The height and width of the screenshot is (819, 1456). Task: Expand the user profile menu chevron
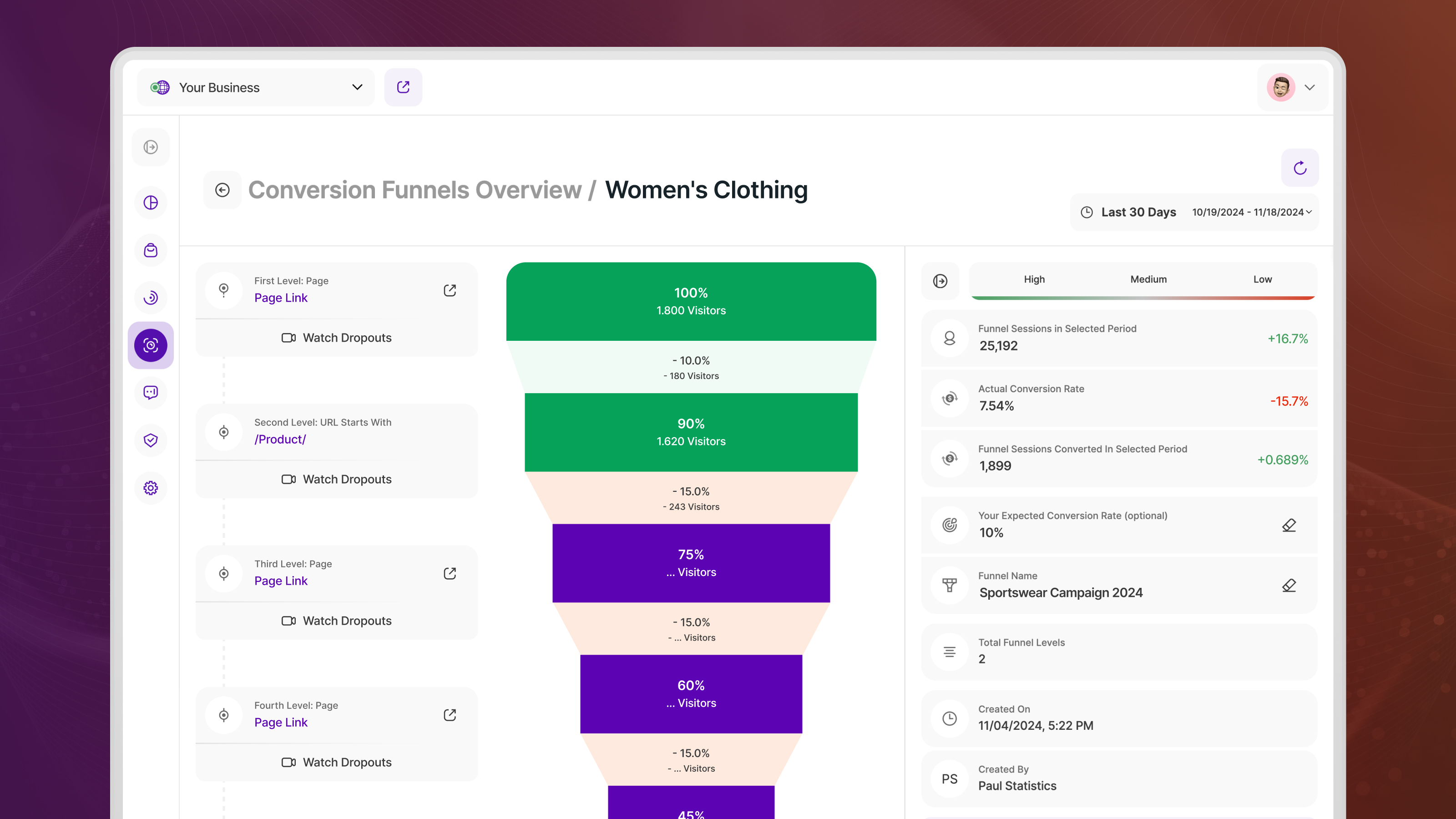[x=1309, y=87]
